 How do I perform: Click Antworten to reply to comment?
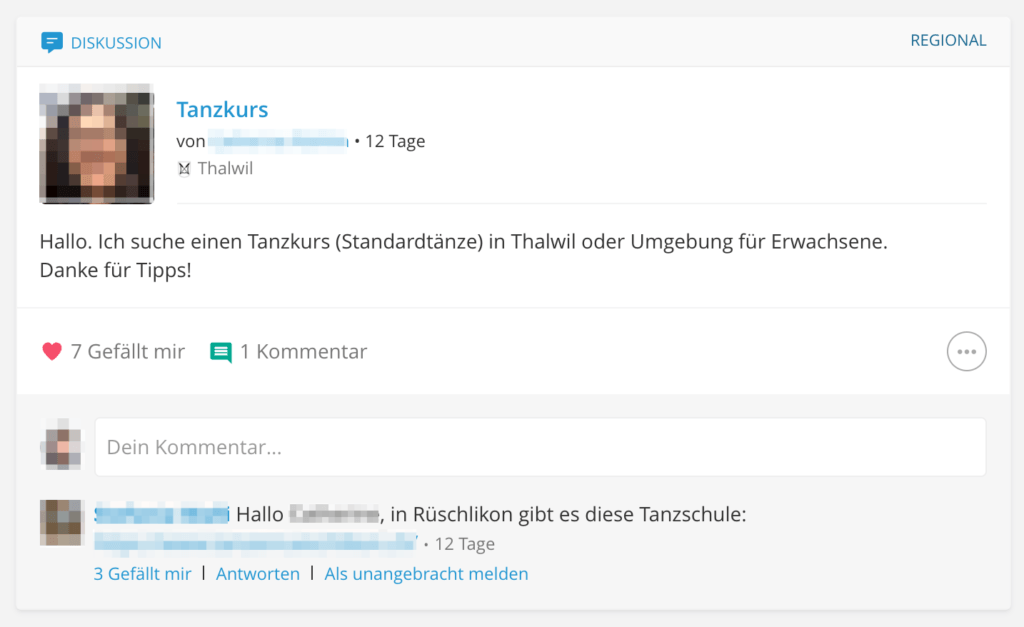pyautogui.click(x=258, y=573)
